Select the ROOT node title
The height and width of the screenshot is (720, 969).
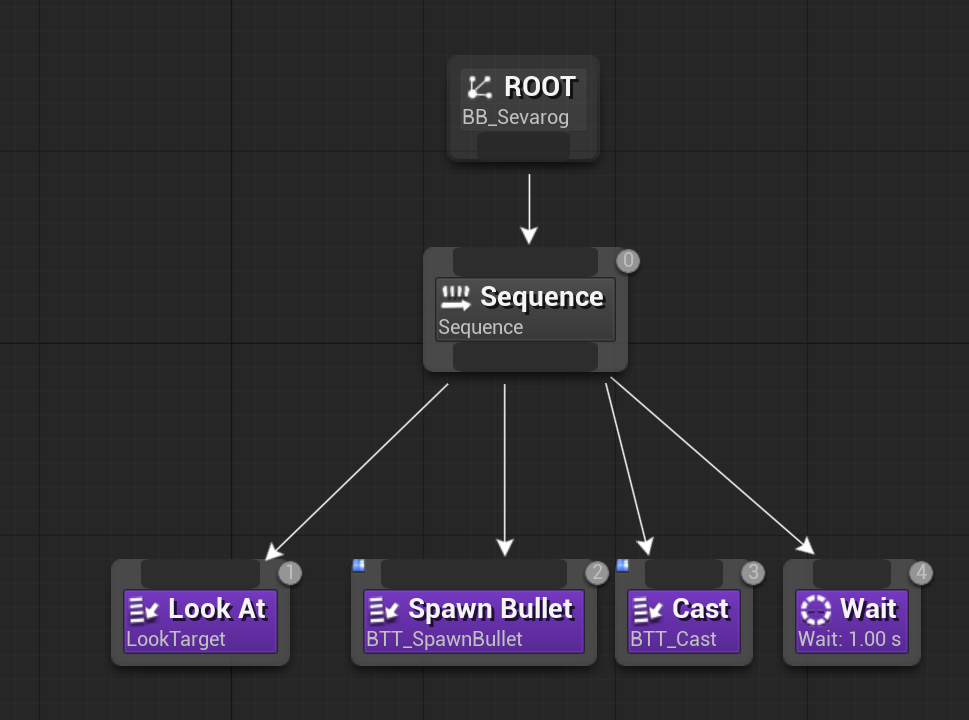(540, 87)
